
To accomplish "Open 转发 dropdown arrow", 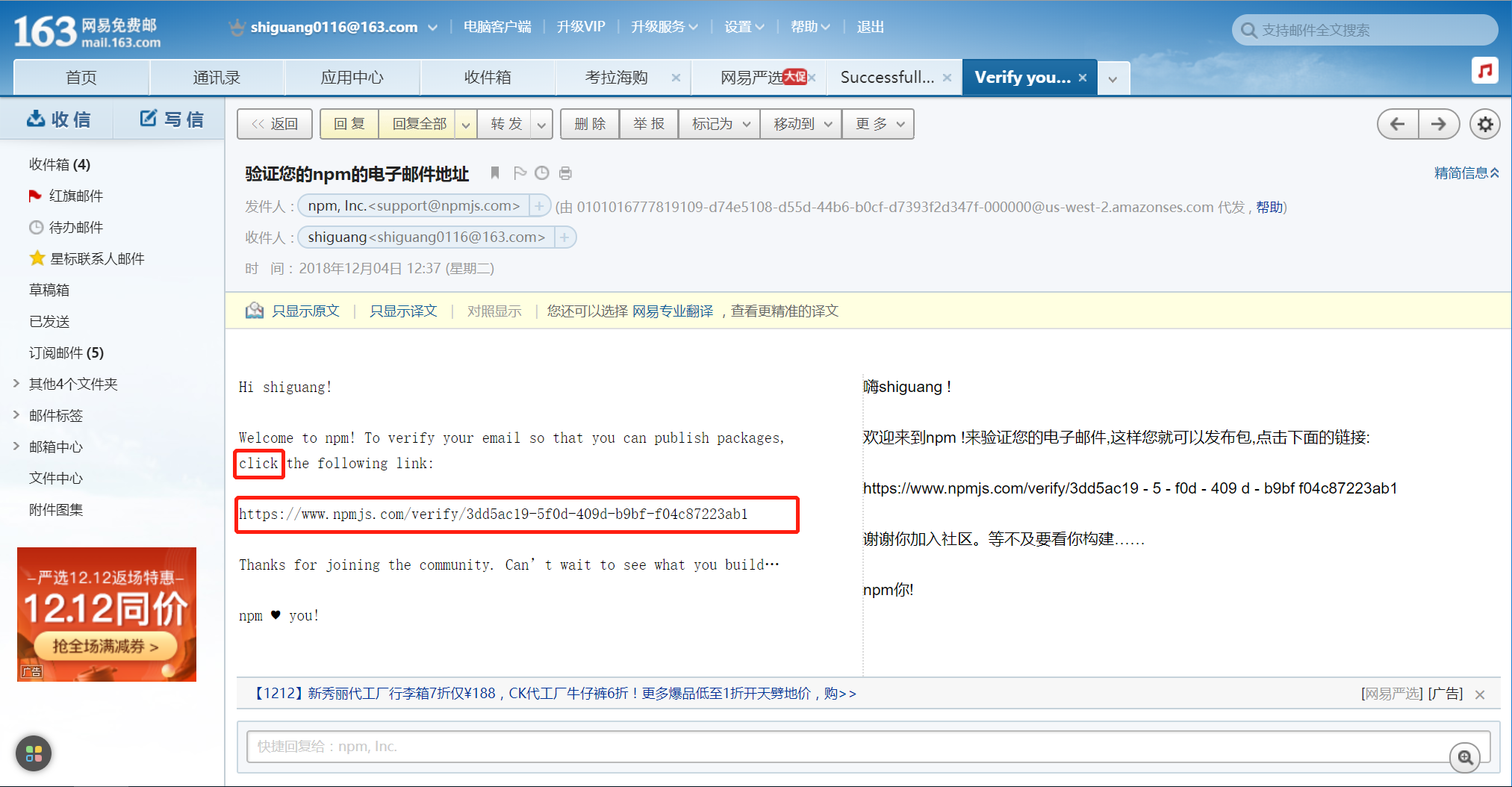I will coord(541,125).
